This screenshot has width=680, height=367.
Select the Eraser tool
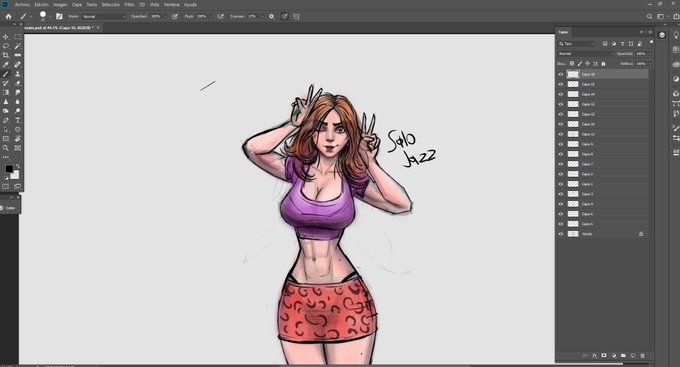(17, 83)
